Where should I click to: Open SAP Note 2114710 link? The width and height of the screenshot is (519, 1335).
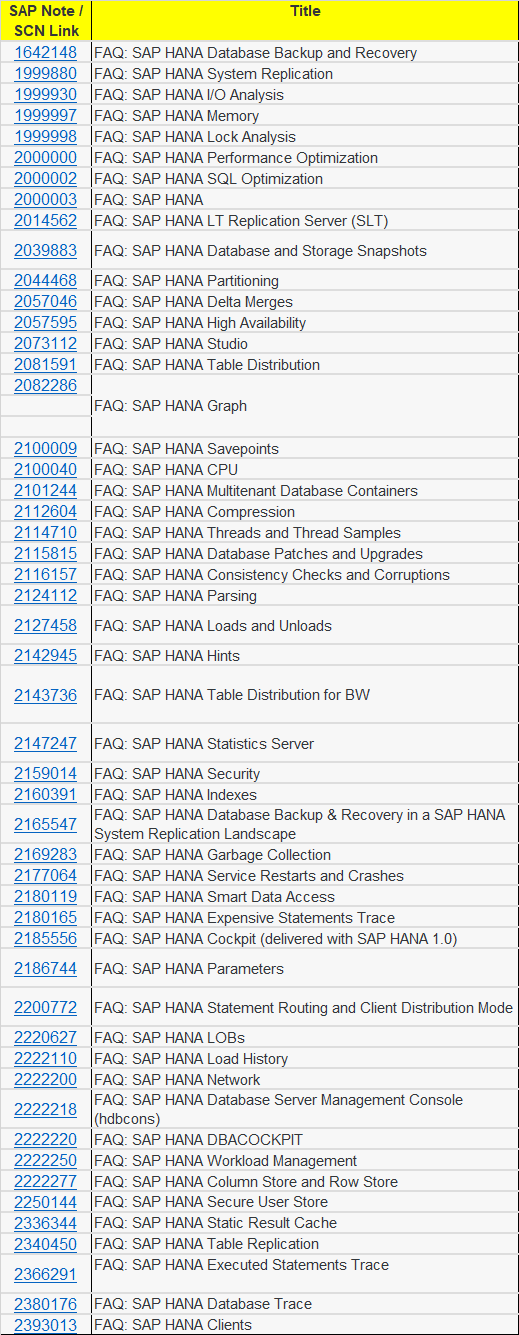(45, 533)
